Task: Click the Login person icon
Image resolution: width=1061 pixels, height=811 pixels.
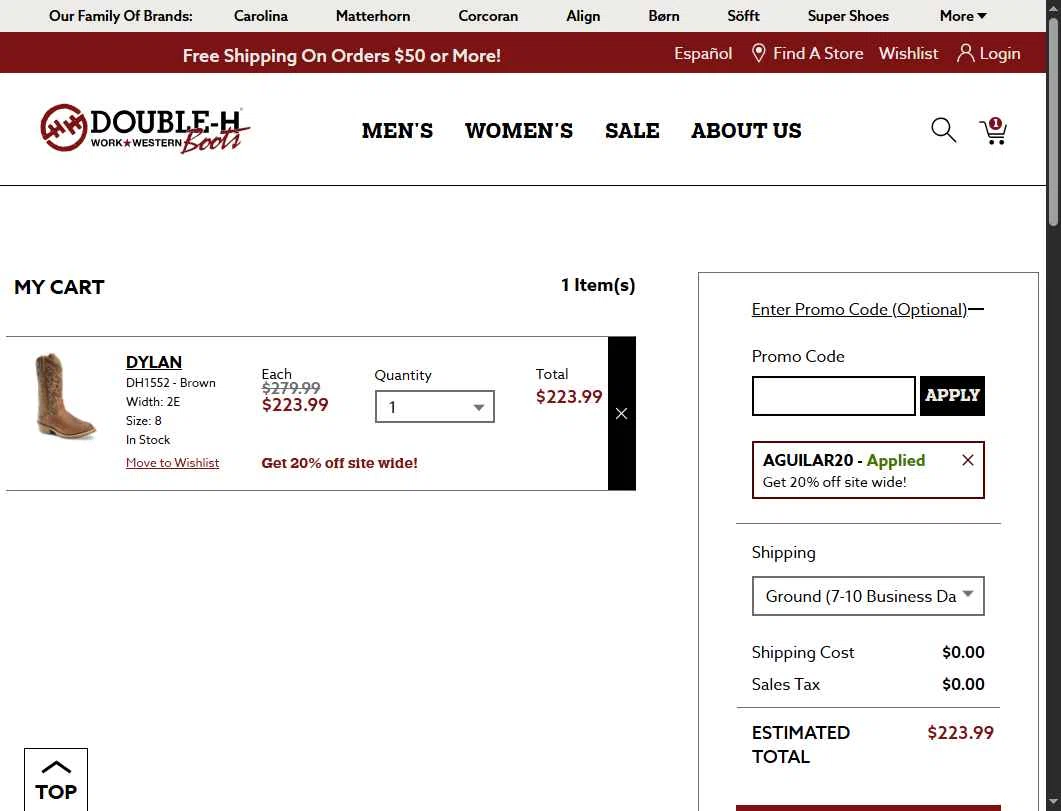Action: [965, 53]
